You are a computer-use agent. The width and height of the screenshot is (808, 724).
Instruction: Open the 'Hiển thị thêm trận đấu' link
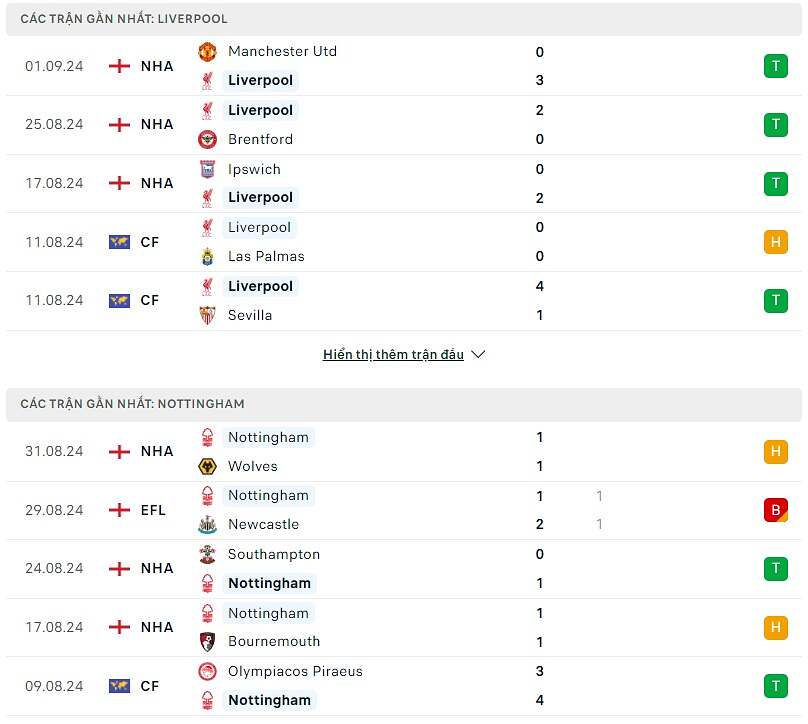[393, 354]
